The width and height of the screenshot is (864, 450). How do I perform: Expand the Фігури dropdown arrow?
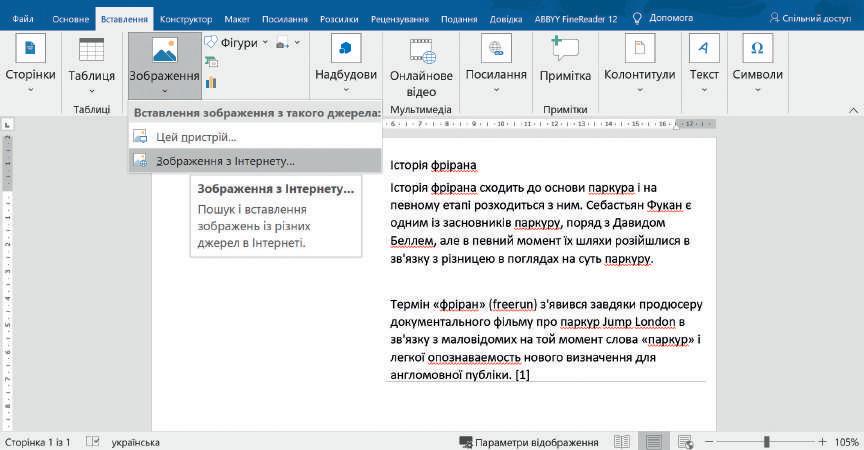(265, 42)
